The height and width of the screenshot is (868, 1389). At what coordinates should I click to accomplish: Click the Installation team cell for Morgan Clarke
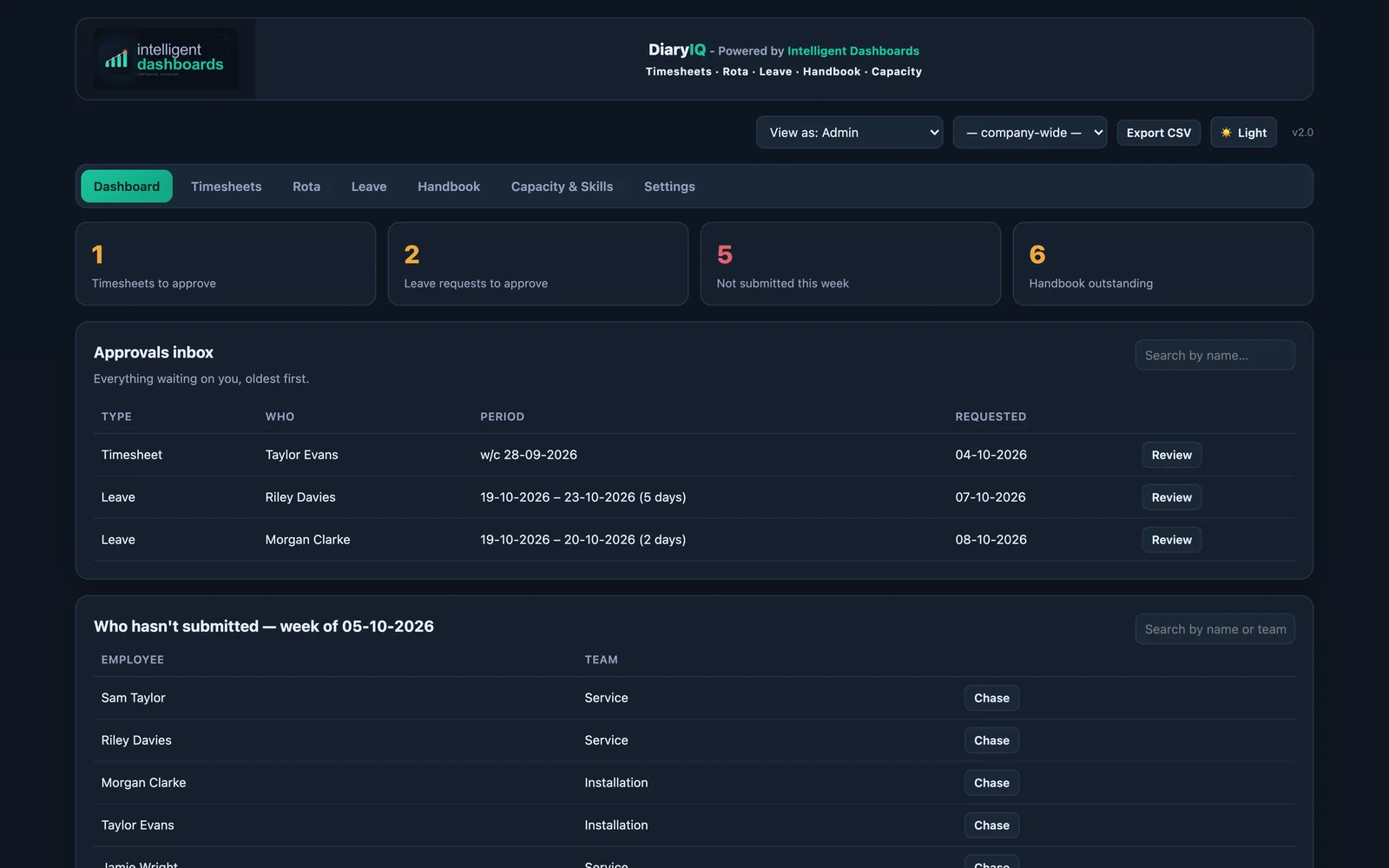(x=616, y=783)
